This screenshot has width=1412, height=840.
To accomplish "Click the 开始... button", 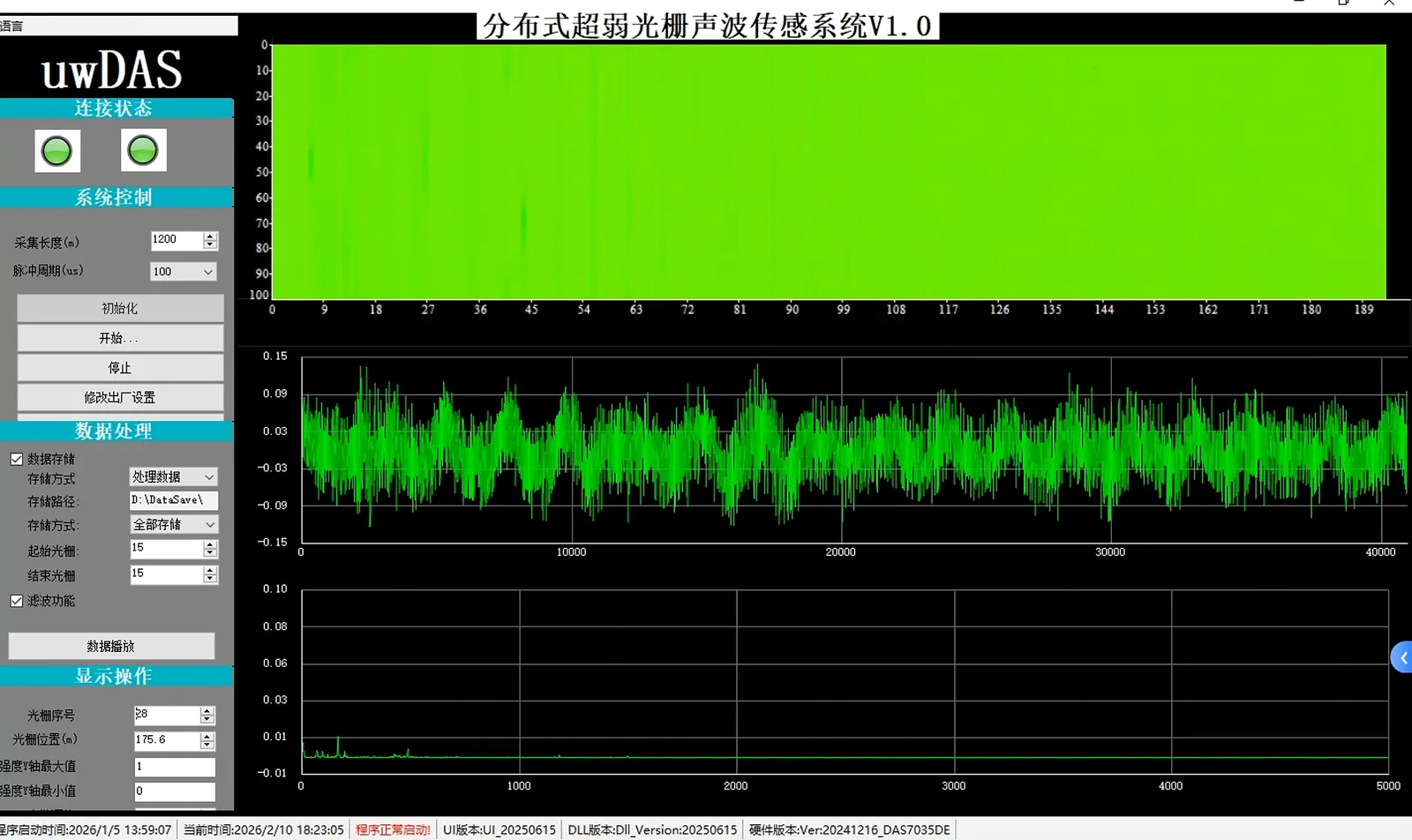I will point(120,338).
